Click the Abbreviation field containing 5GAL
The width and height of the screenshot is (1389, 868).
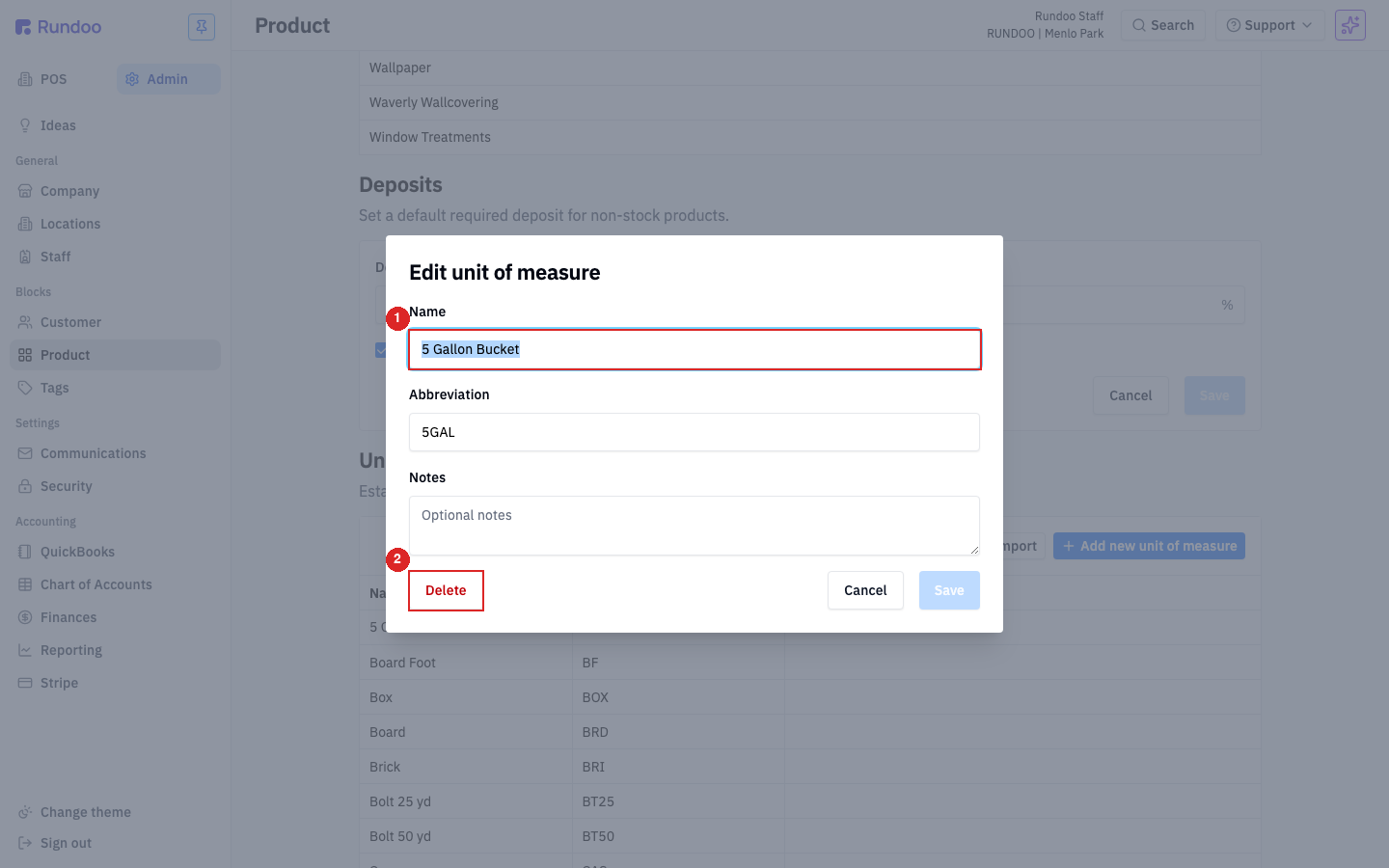coord(694,432)
